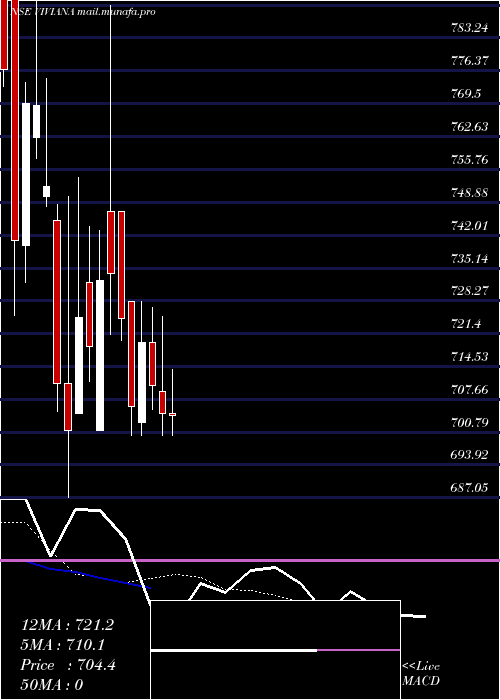Click the Price : 704.4 readout
Image resolution: width=500 pixels, height=700 pixels.
68,665
